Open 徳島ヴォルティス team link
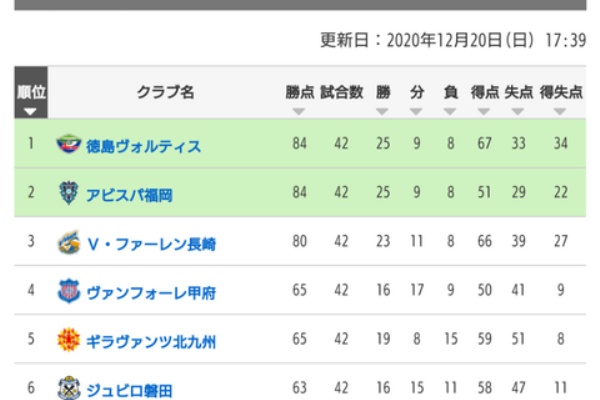Viewport: 600px width, 400px height. [143, 146]
